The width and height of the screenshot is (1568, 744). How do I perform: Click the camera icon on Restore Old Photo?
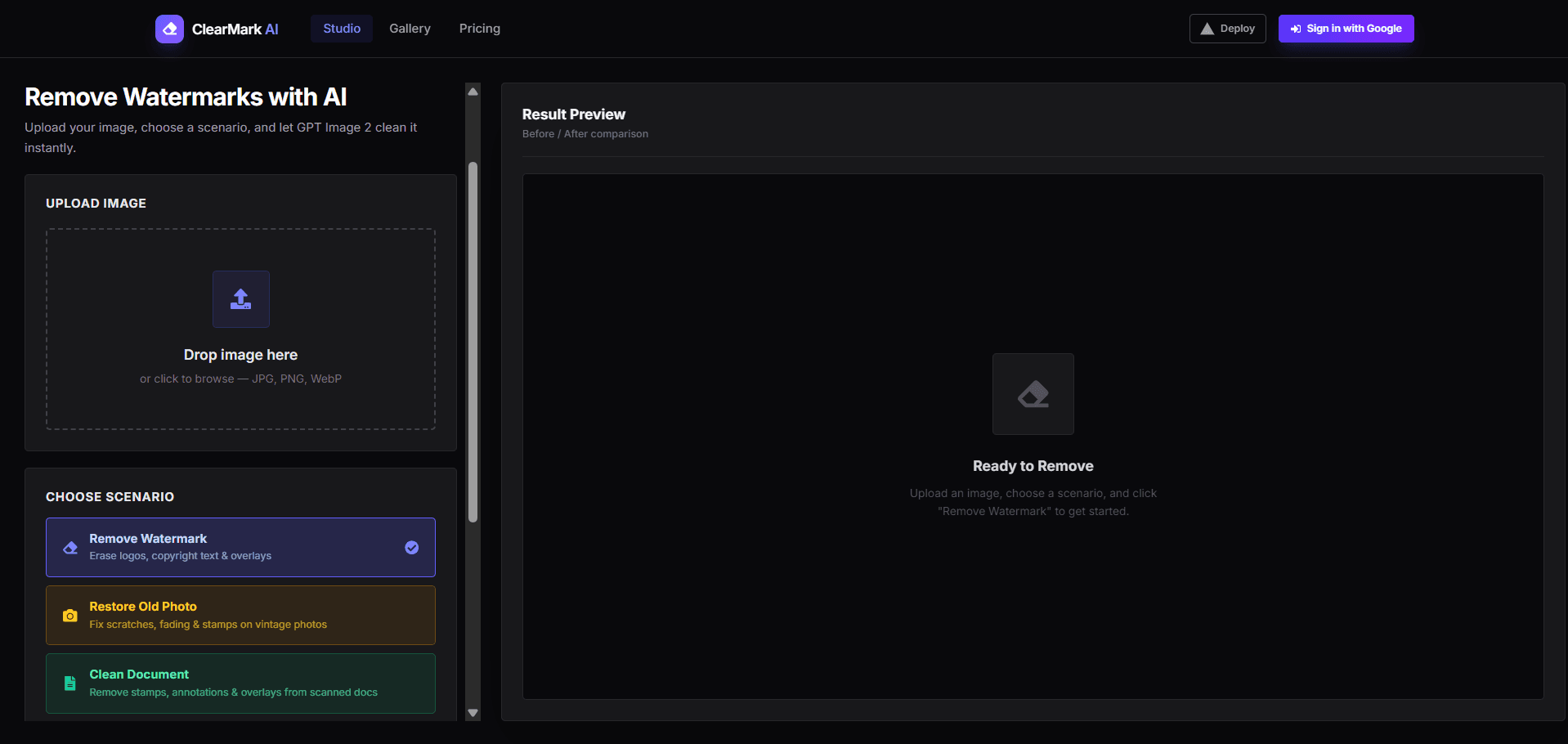[x=70, y=616]
